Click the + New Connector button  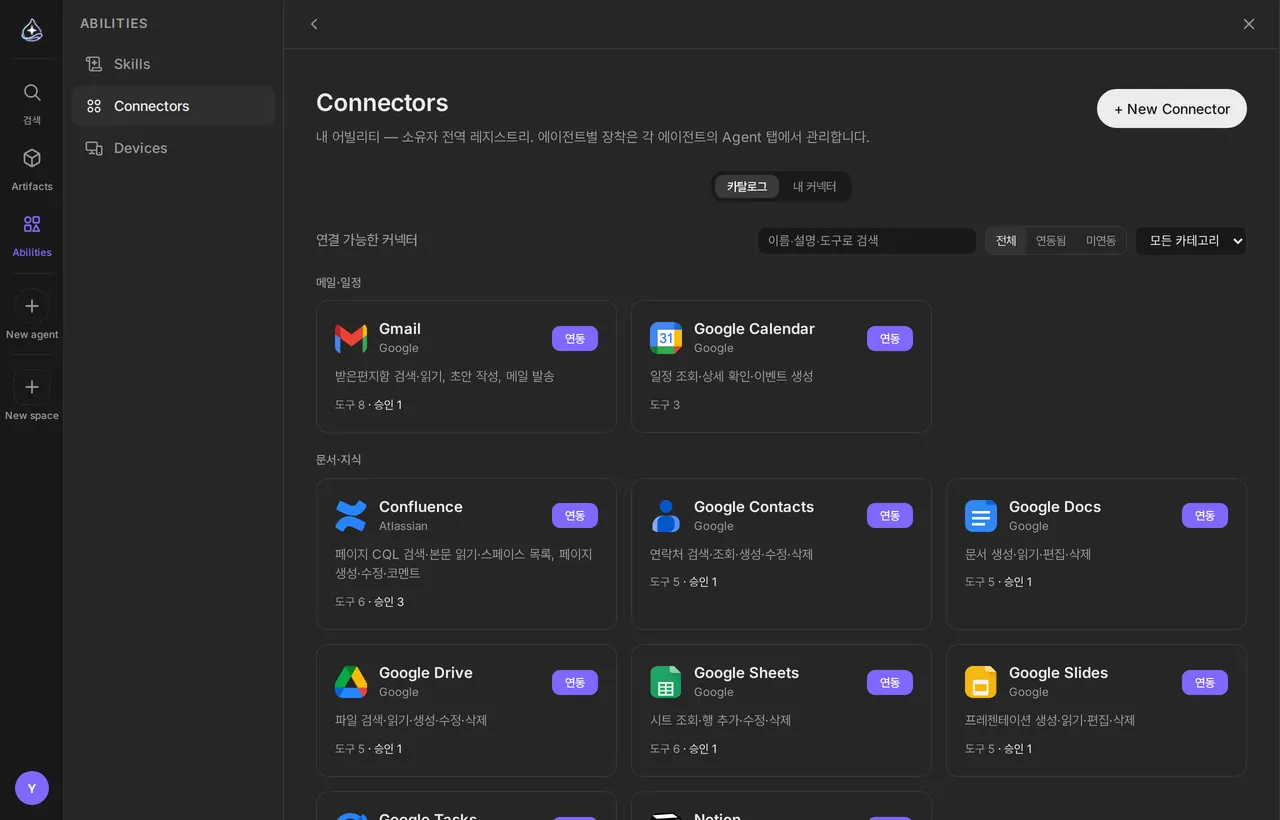[1172, 109]
